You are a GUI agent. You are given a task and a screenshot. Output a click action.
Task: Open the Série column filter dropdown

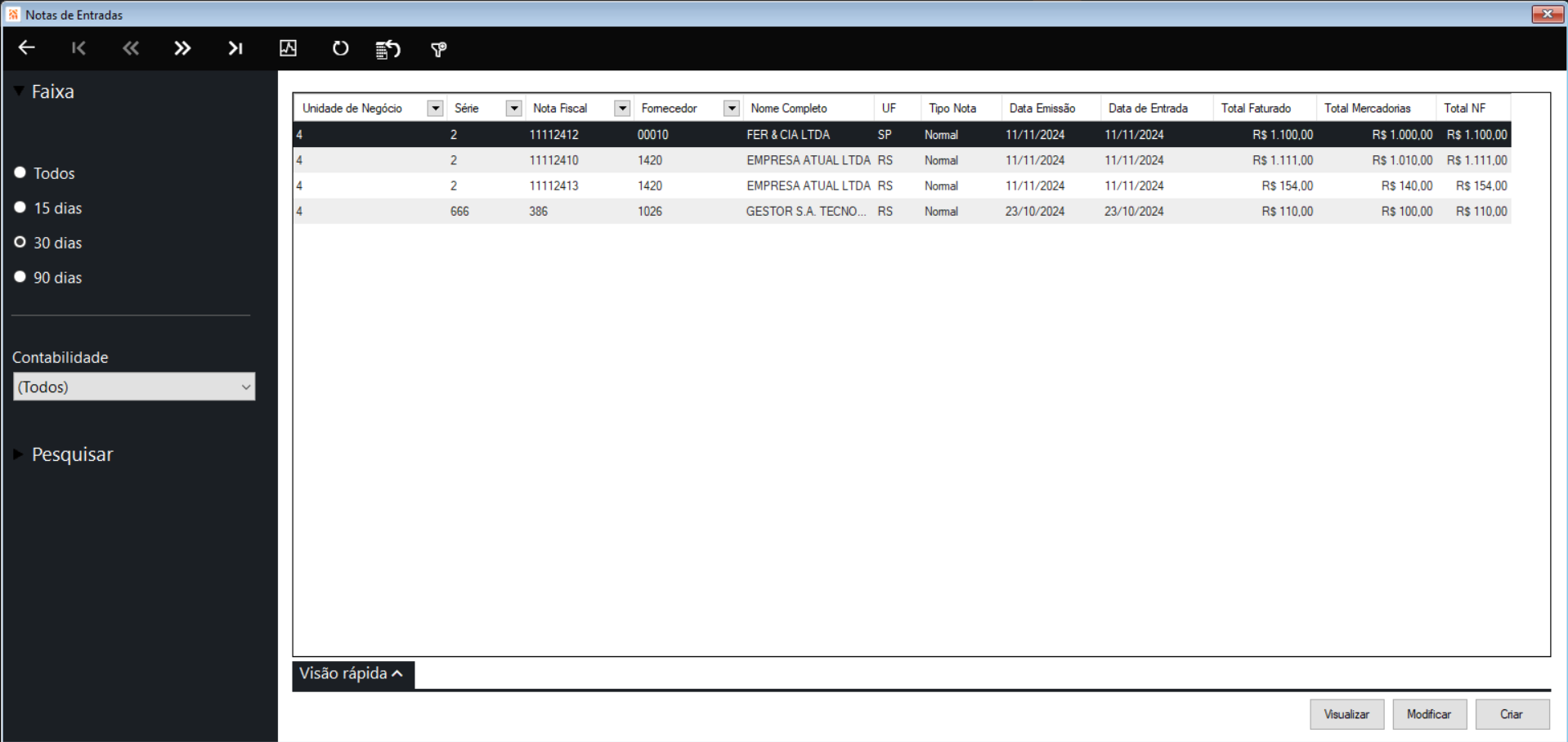[513, 108]
